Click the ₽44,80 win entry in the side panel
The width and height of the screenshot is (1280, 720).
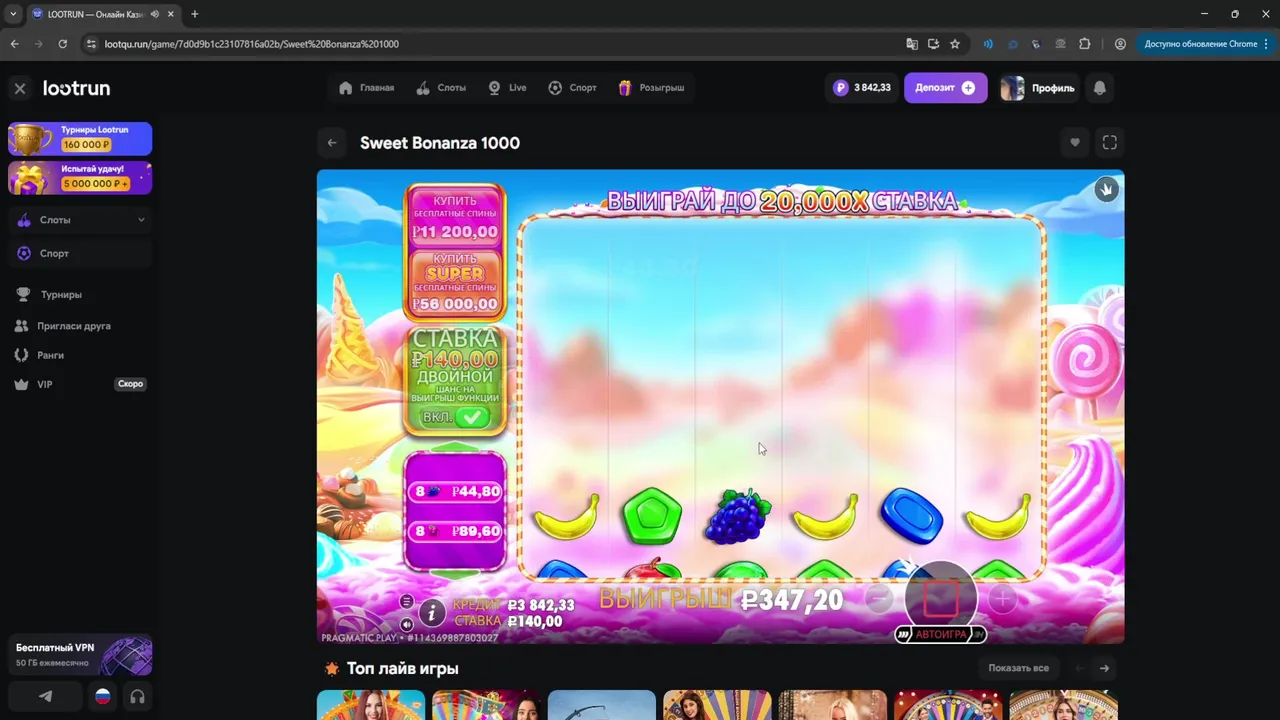[x=455, y=492]
